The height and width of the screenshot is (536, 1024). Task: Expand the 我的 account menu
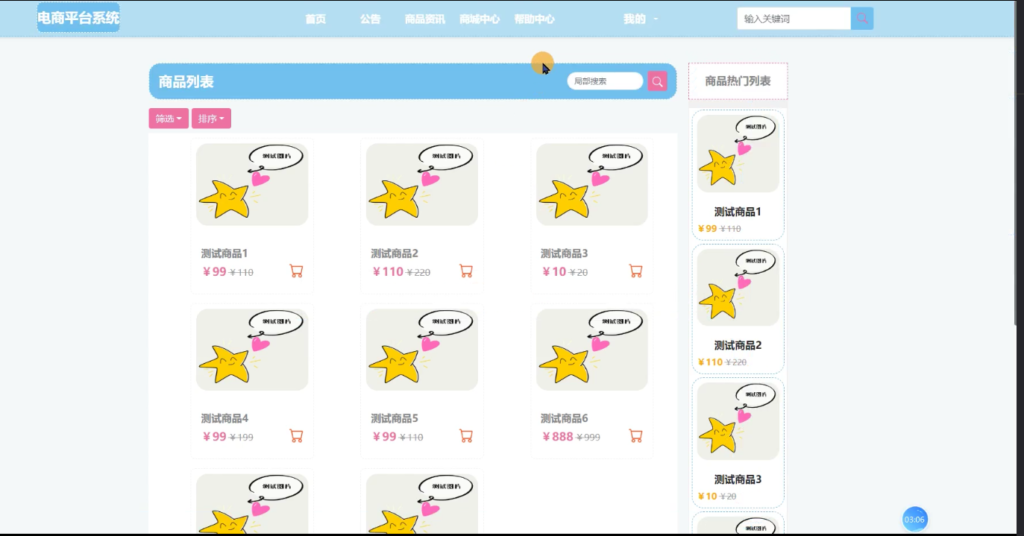pos(640,19)
